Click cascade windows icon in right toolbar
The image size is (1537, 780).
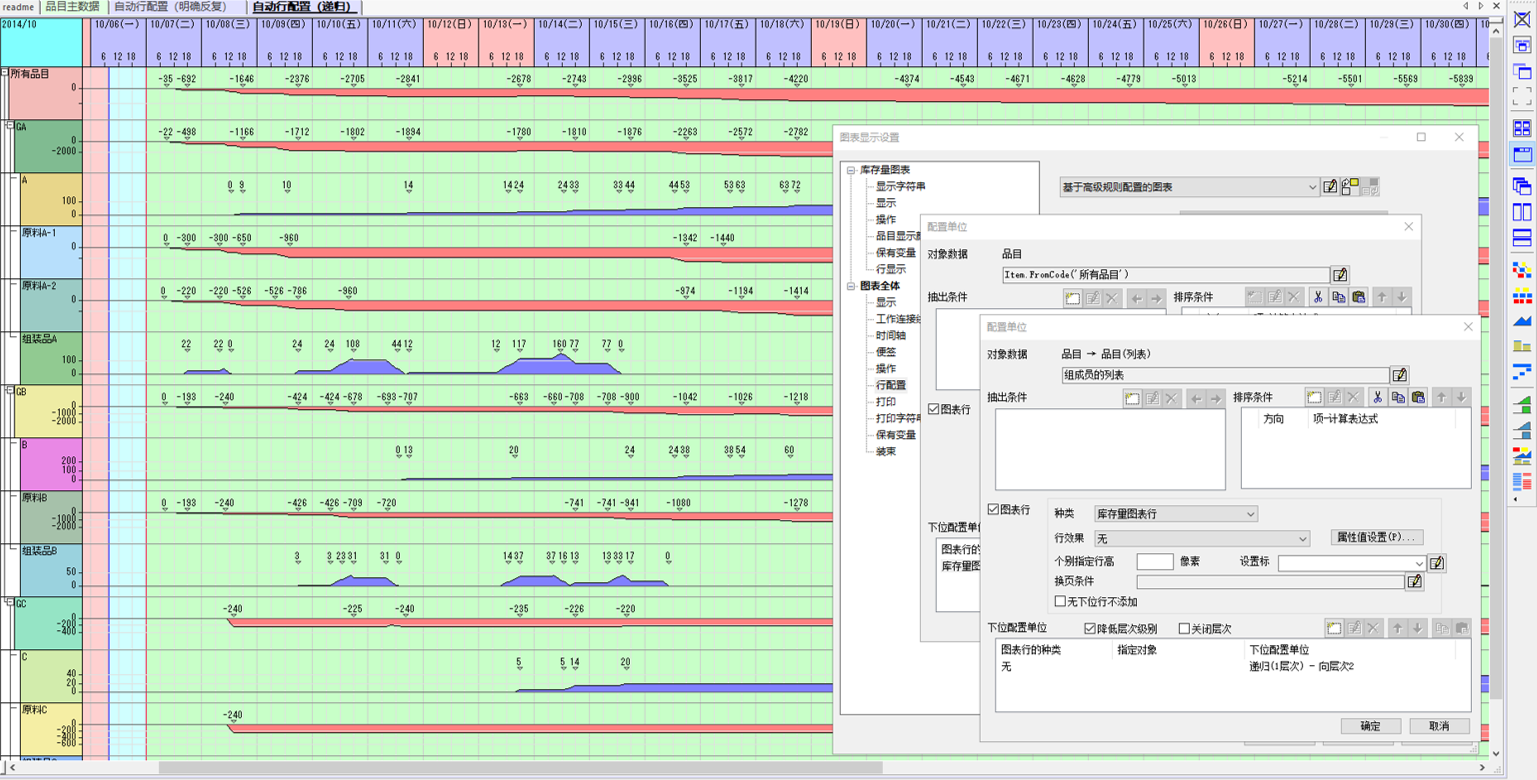tap(1521, 185)
